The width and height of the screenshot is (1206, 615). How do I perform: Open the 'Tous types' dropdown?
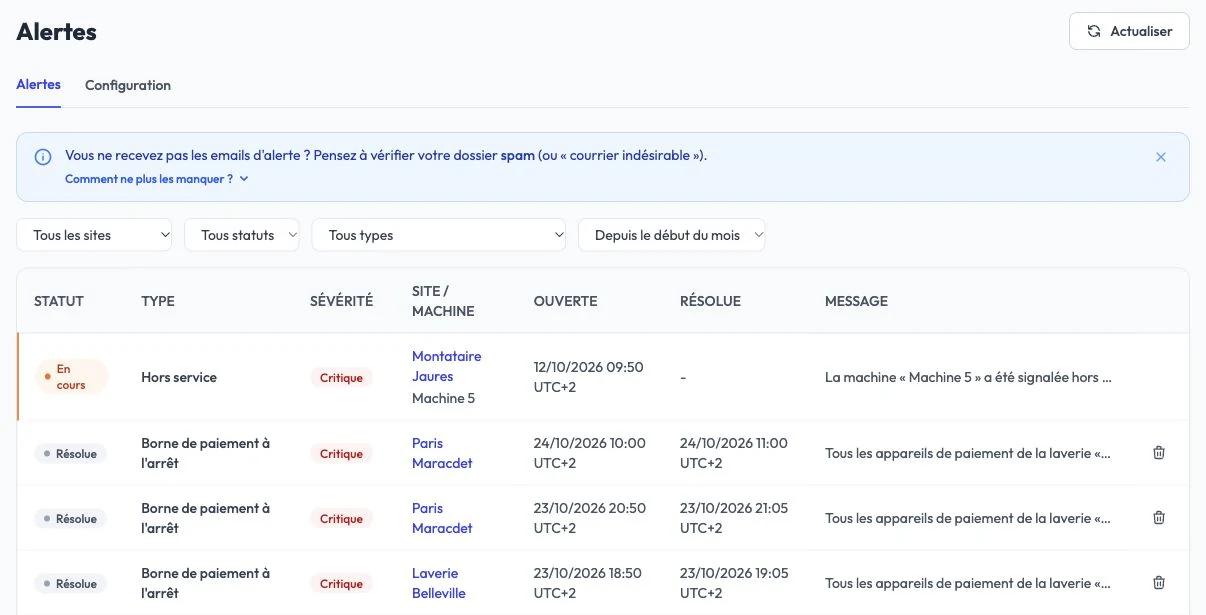coord(439,235)
